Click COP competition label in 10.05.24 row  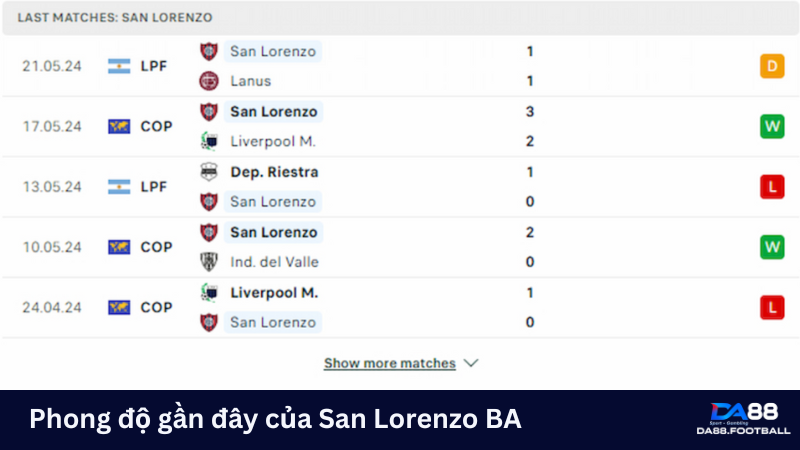[156, 246]
